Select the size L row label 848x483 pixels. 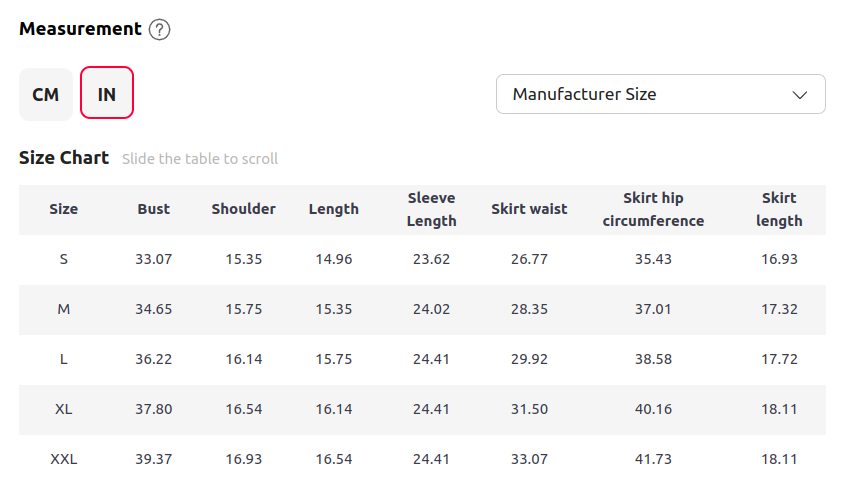64,359
